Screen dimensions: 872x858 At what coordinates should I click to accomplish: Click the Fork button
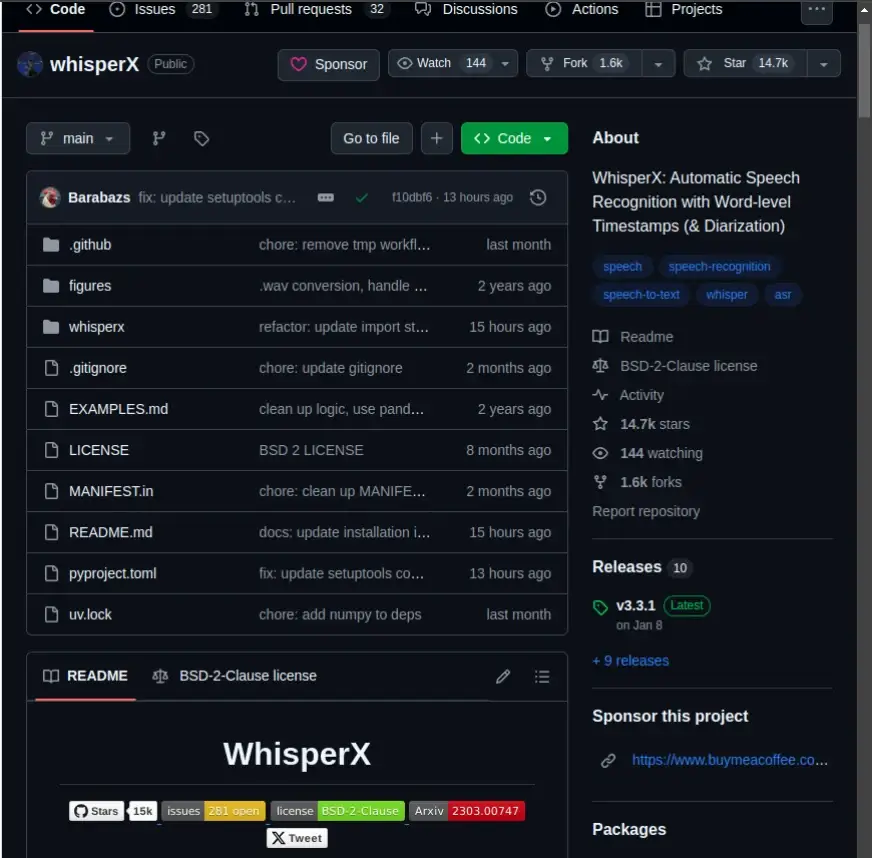pos(584,63)
